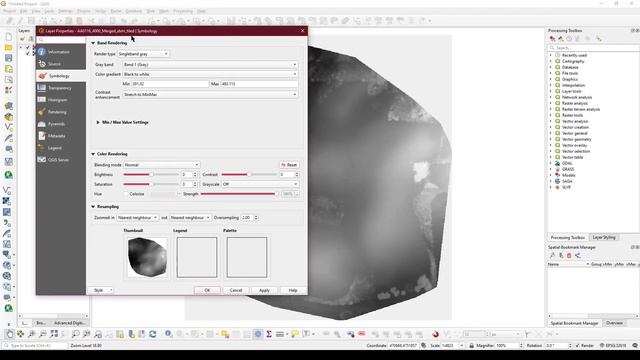Screen dimensions: 640x360
Task: Click the Map Tips speech bubble icon
Action: click(295, 334)
